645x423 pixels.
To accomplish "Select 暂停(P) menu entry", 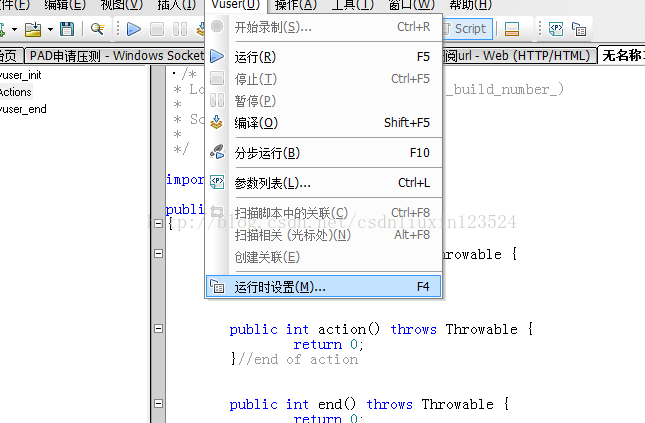I will click(324, 101).
